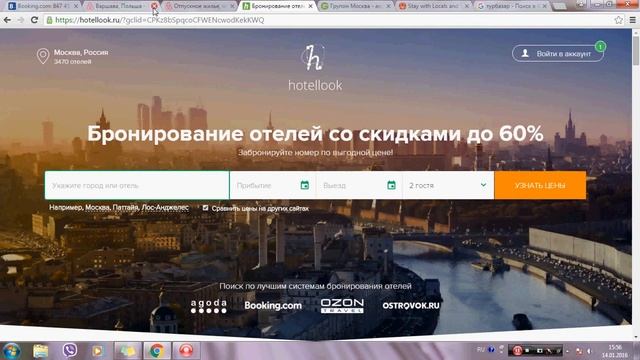Click the browser address bar URL
Screen dimensions: 640x360
[160, 20]
